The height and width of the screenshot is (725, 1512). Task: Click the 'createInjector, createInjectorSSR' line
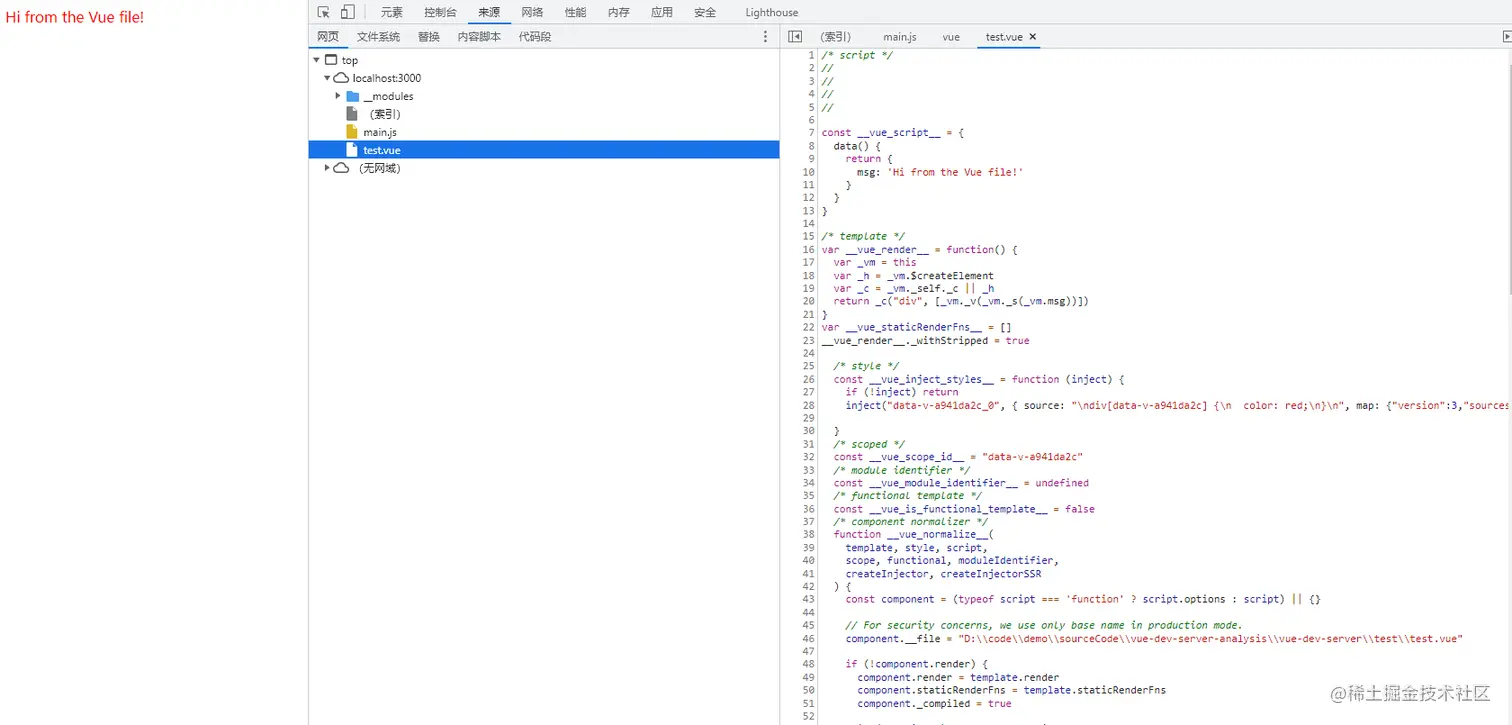tap(943, 574)
